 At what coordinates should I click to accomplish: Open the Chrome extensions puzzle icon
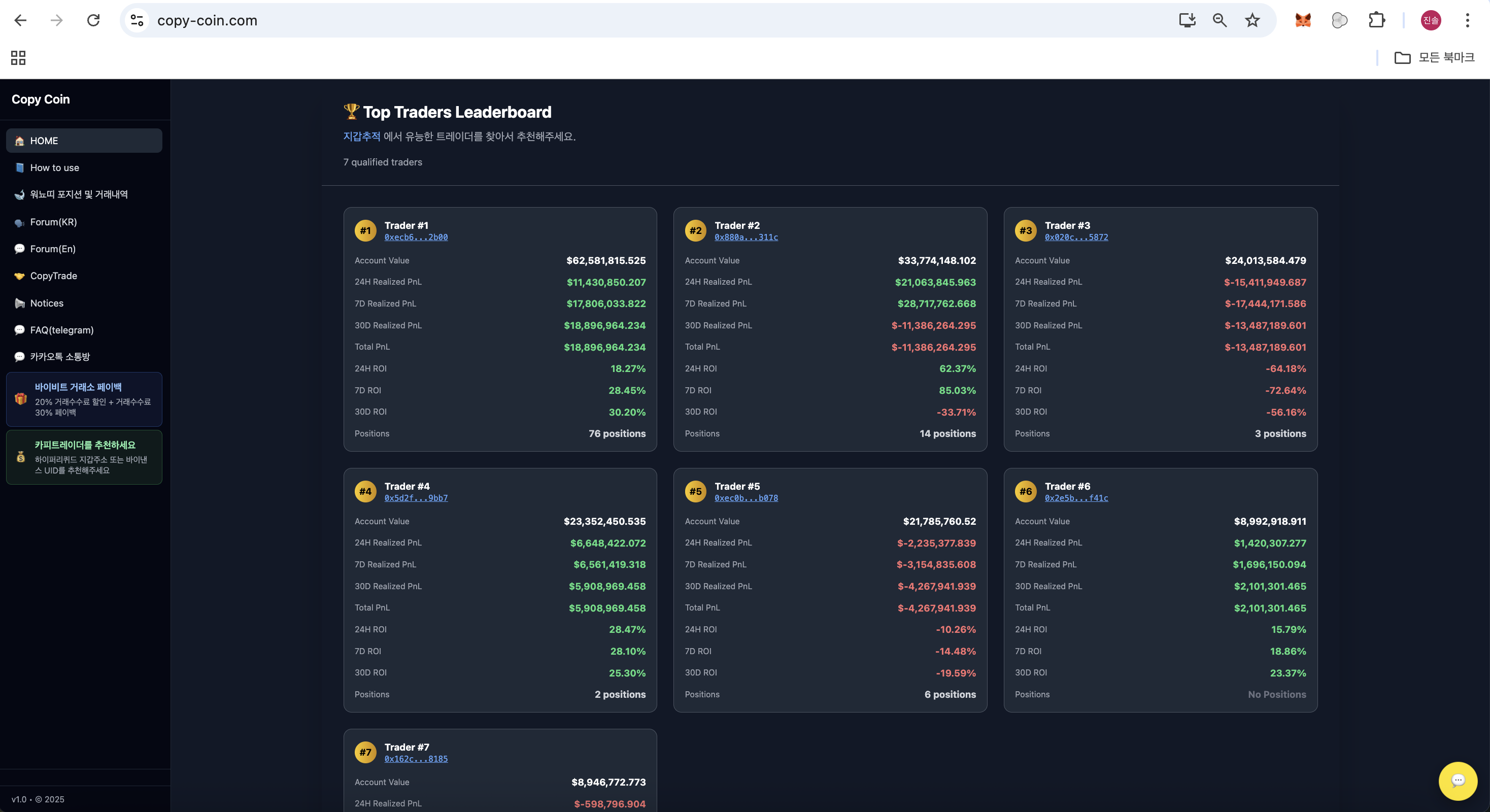click(x=1377, y=20)
